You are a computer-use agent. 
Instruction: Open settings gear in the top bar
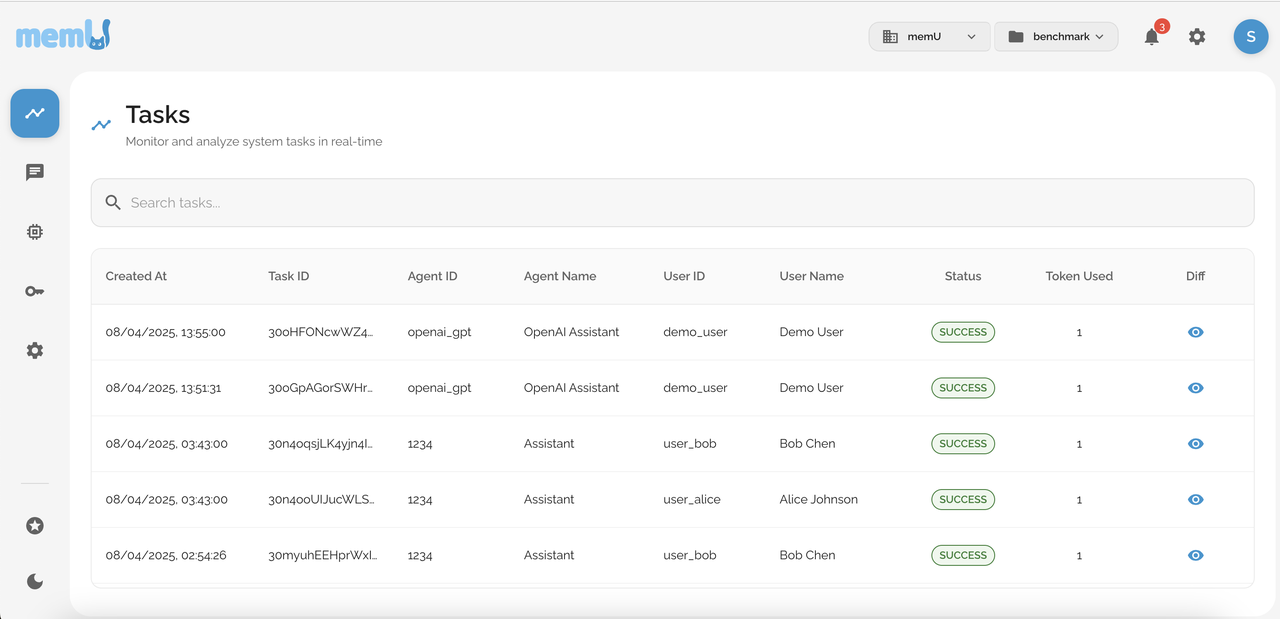(1197, 36)
